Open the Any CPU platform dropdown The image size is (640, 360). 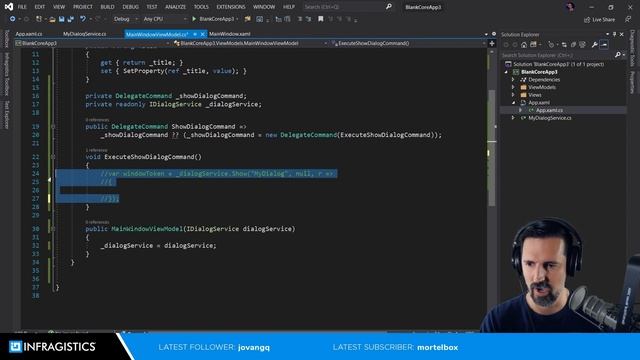(164, 19)
